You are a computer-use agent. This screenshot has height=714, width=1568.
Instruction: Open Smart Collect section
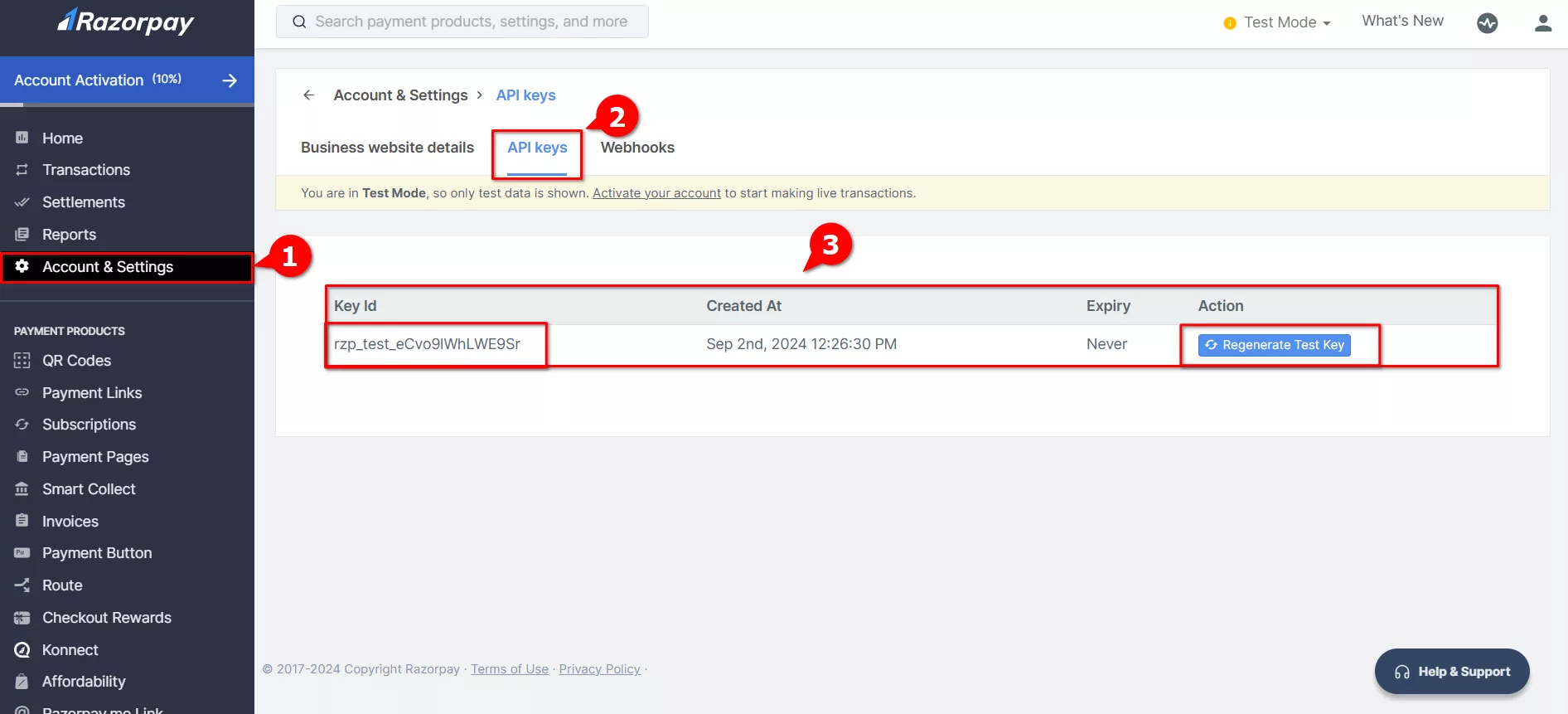[88, 489]
